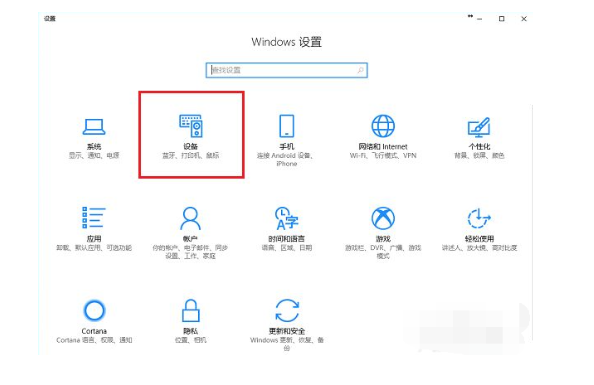Open the 时间和语言 clock-letter icon

coord(287,218)
